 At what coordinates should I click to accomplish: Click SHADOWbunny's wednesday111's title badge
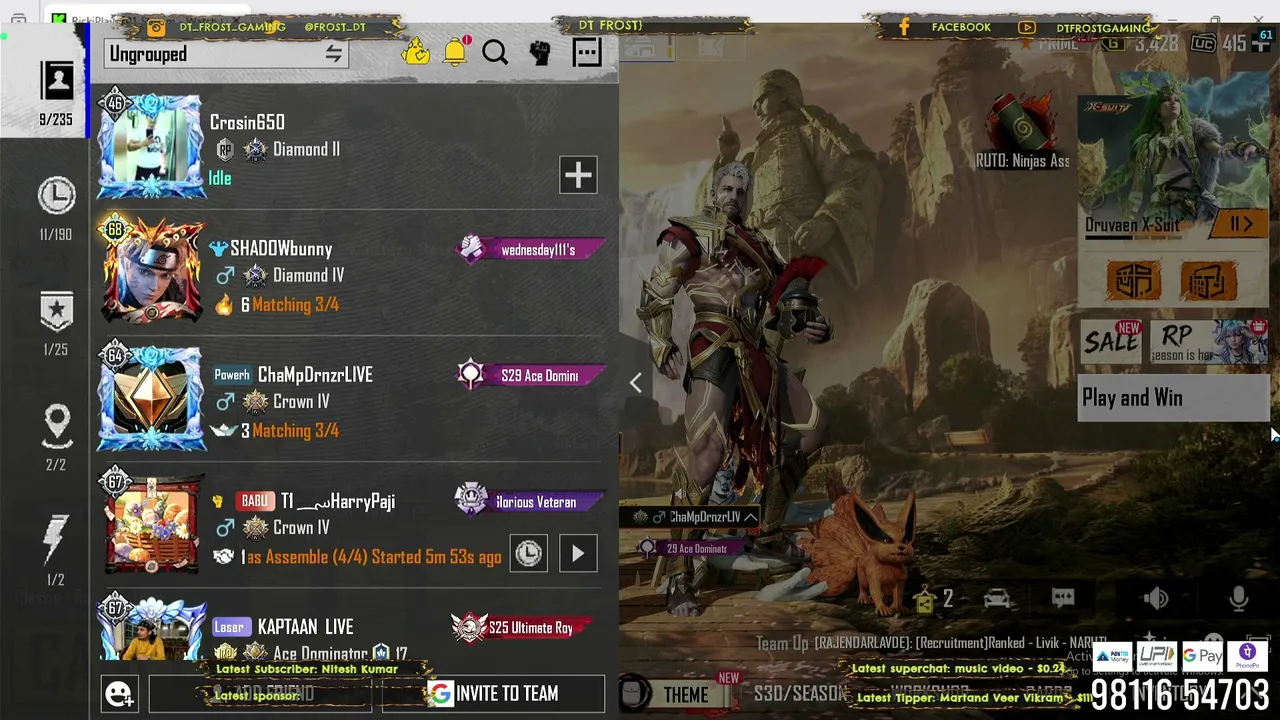pyautogui.click(x=532, y=250)
